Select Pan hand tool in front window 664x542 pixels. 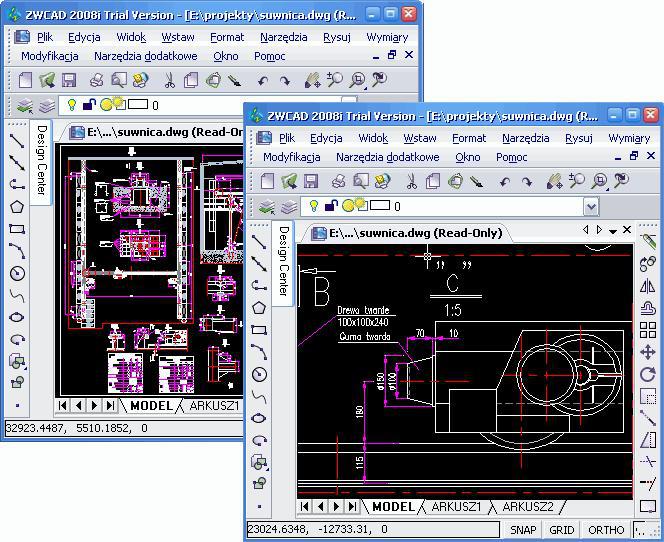tap(554, 181)
